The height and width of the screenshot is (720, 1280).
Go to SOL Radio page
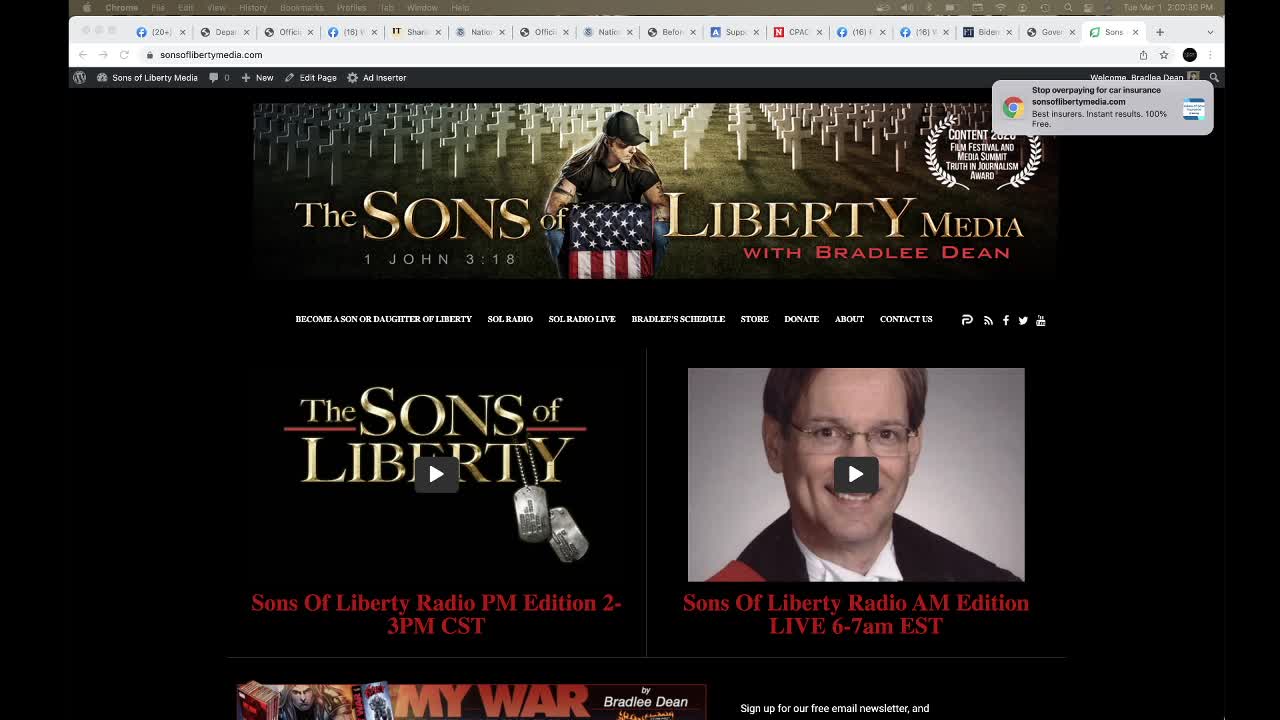click(x=510, y=319)
